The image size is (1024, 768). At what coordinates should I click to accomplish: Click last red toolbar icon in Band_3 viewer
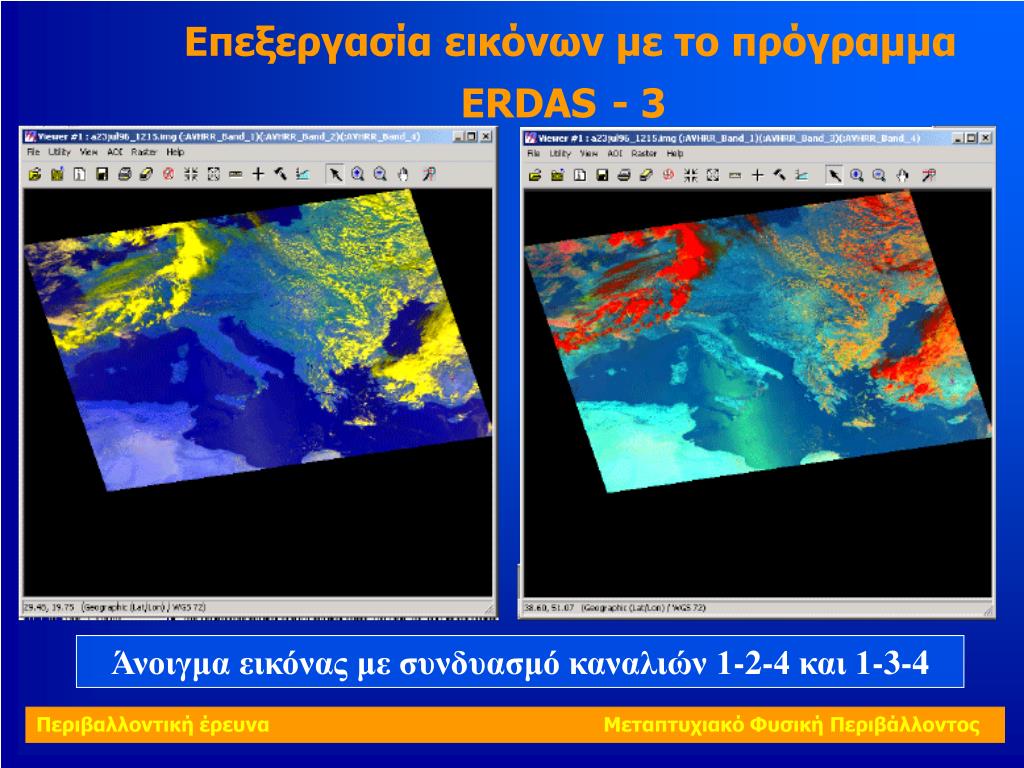pos(928,175)
